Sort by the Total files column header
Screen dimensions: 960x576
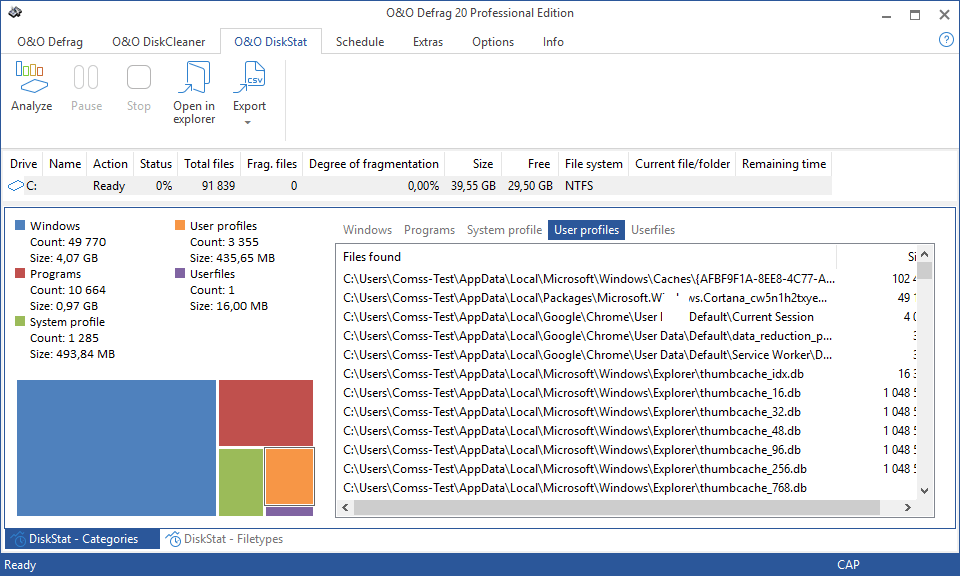point(209,164)
